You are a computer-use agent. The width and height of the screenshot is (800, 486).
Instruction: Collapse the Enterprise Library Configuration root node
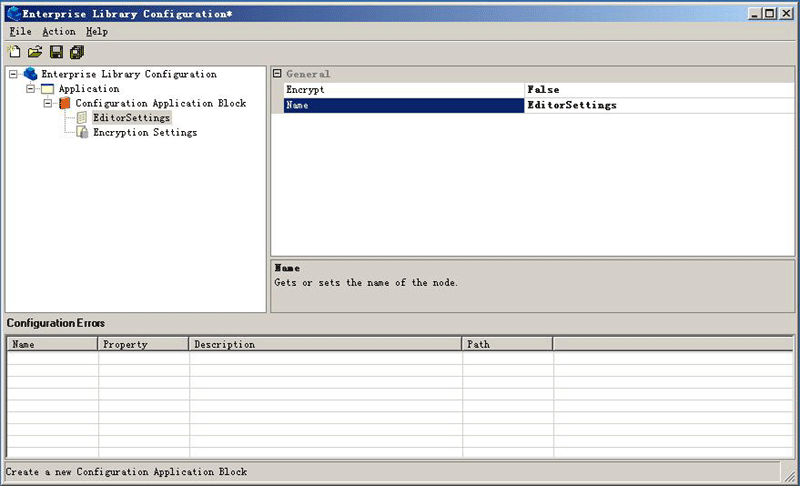tap(13, 74)
